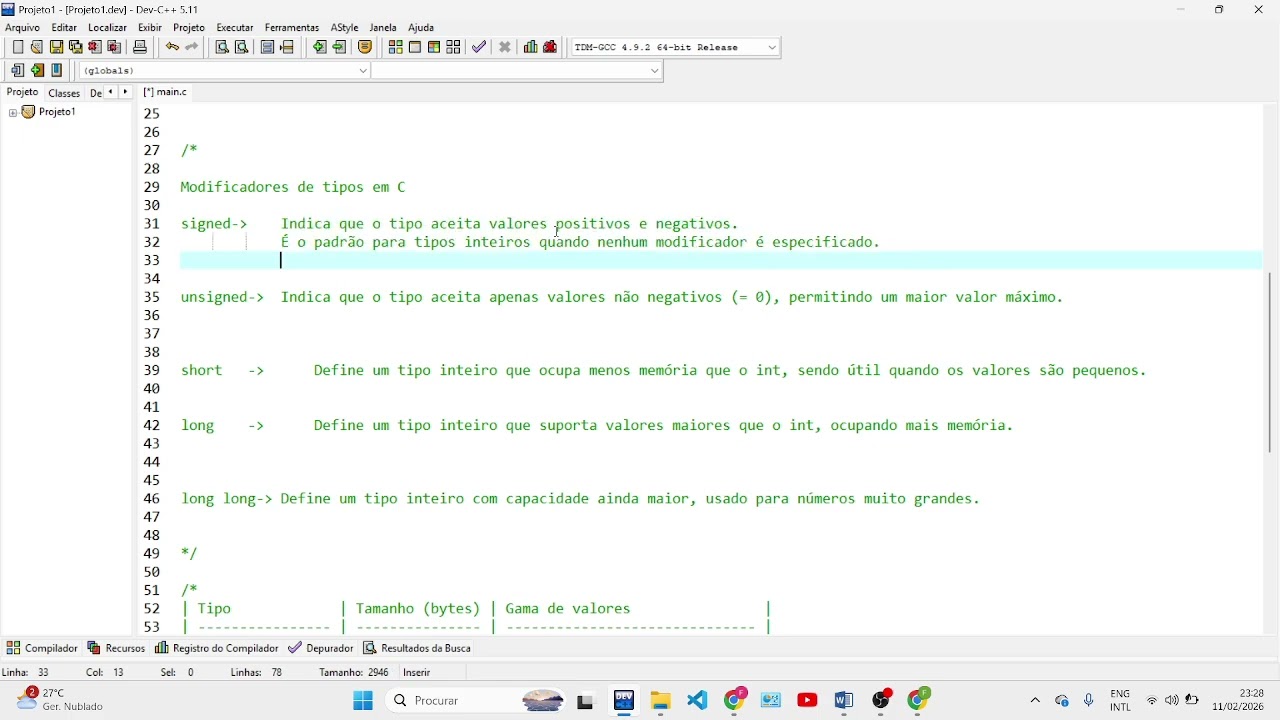Open YouTube app from taskbar
The width and height of the screenshot is (1280, 720).
tap(808, 701)
